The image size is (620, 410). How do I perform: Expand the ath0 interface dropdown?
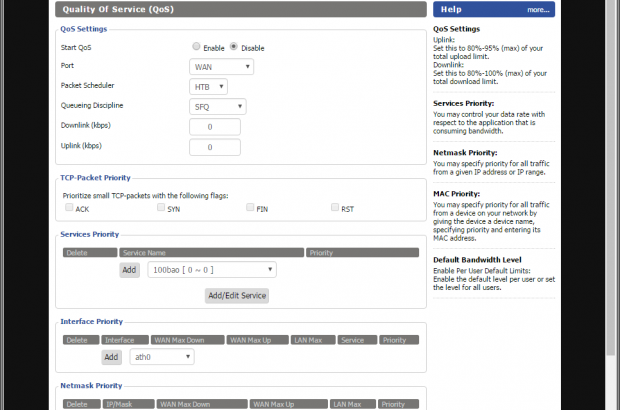(161, 357)
